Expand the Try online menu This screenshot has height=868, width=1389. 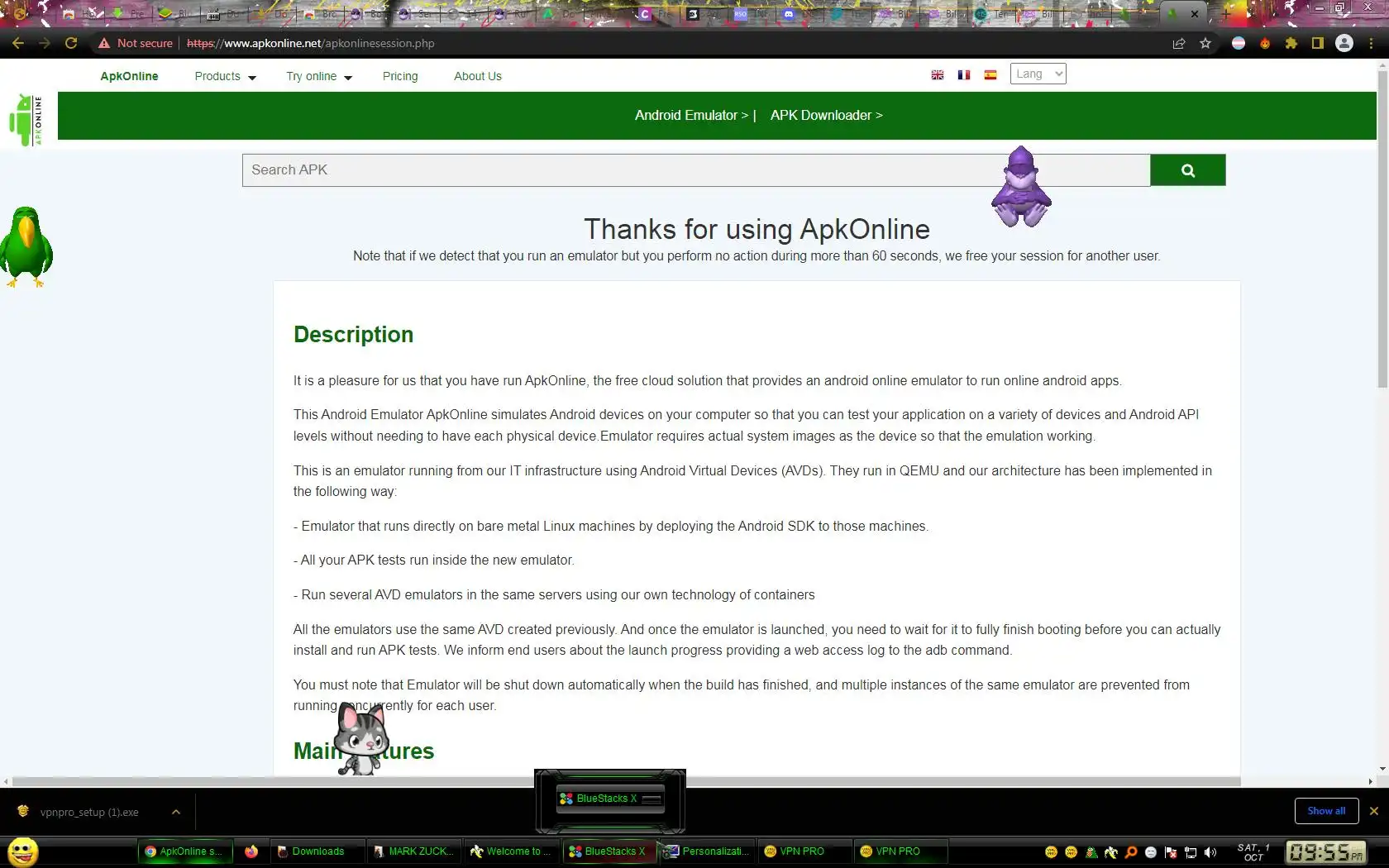point(319,76)
